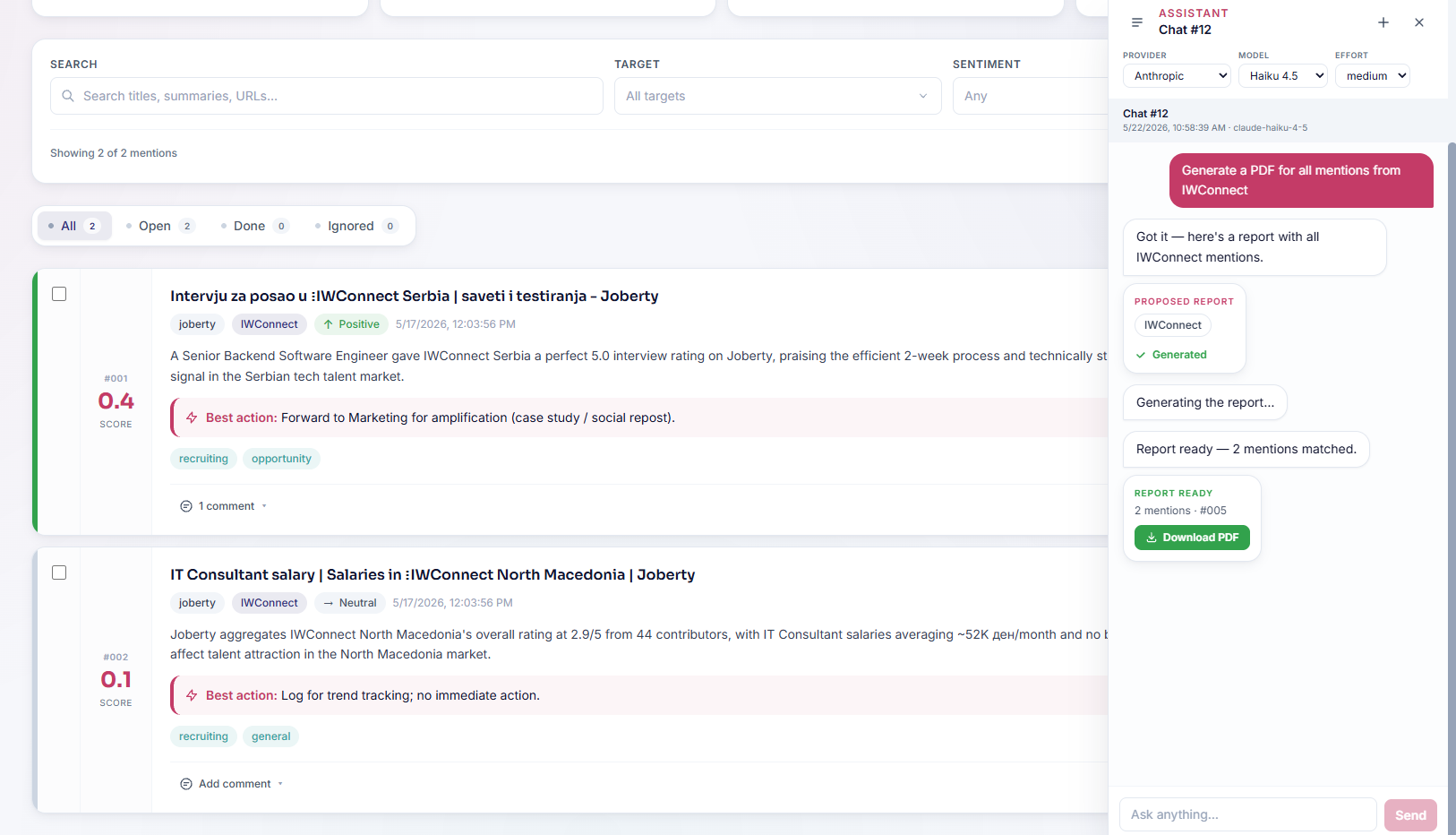Open the Sentiment dropdown showing Any
This screenshot has width=1456, height=835.
tap(1030, 96)
